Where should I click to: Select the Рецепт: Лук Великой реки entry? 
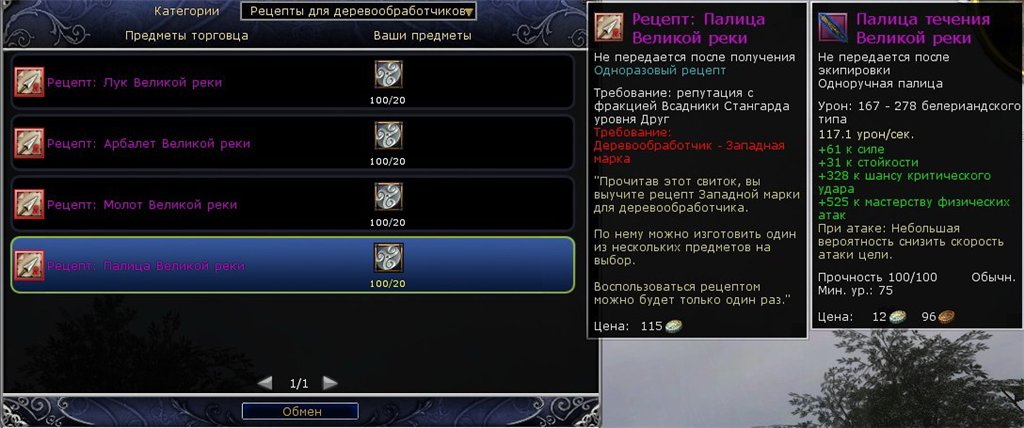pyautogui.click(x=293, y=83)
